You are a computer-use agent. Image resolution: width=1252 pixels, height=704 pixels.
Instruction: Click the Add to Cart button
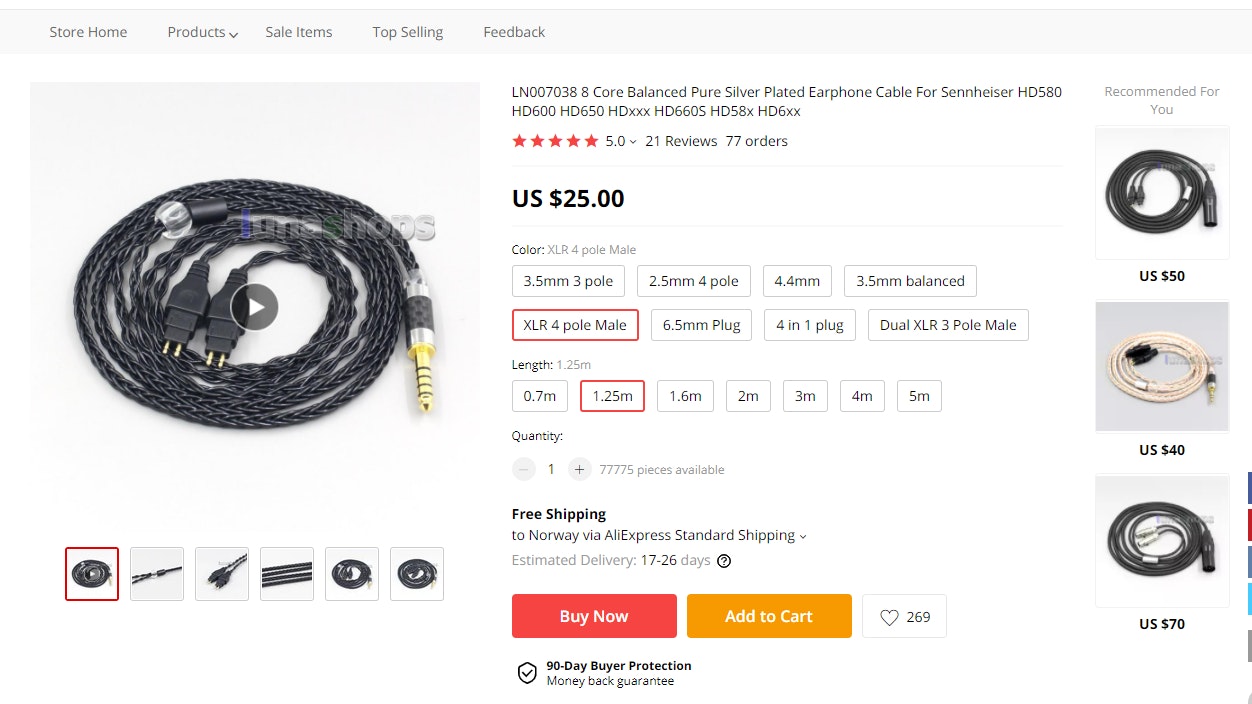pyautogui.click(x=768, y=616)
